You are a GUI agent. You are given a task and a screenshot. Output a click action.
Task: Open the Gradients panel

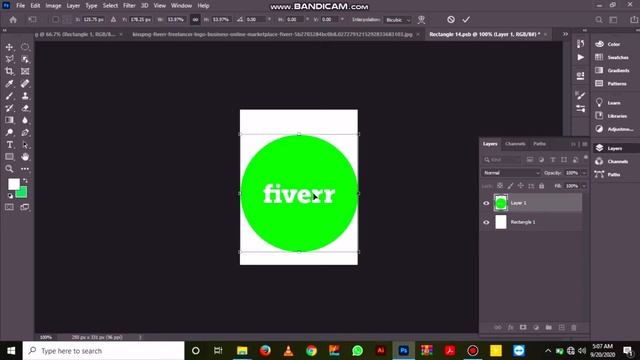611,71
